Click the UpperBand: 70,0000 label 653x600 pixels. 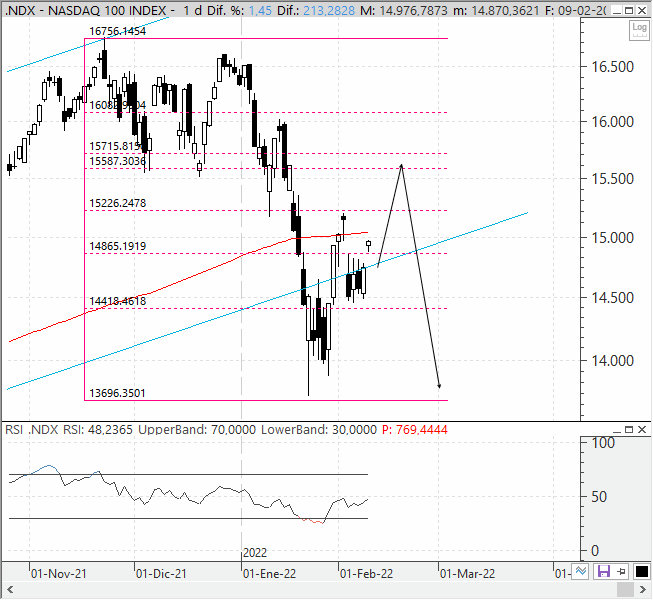[197, 430]
